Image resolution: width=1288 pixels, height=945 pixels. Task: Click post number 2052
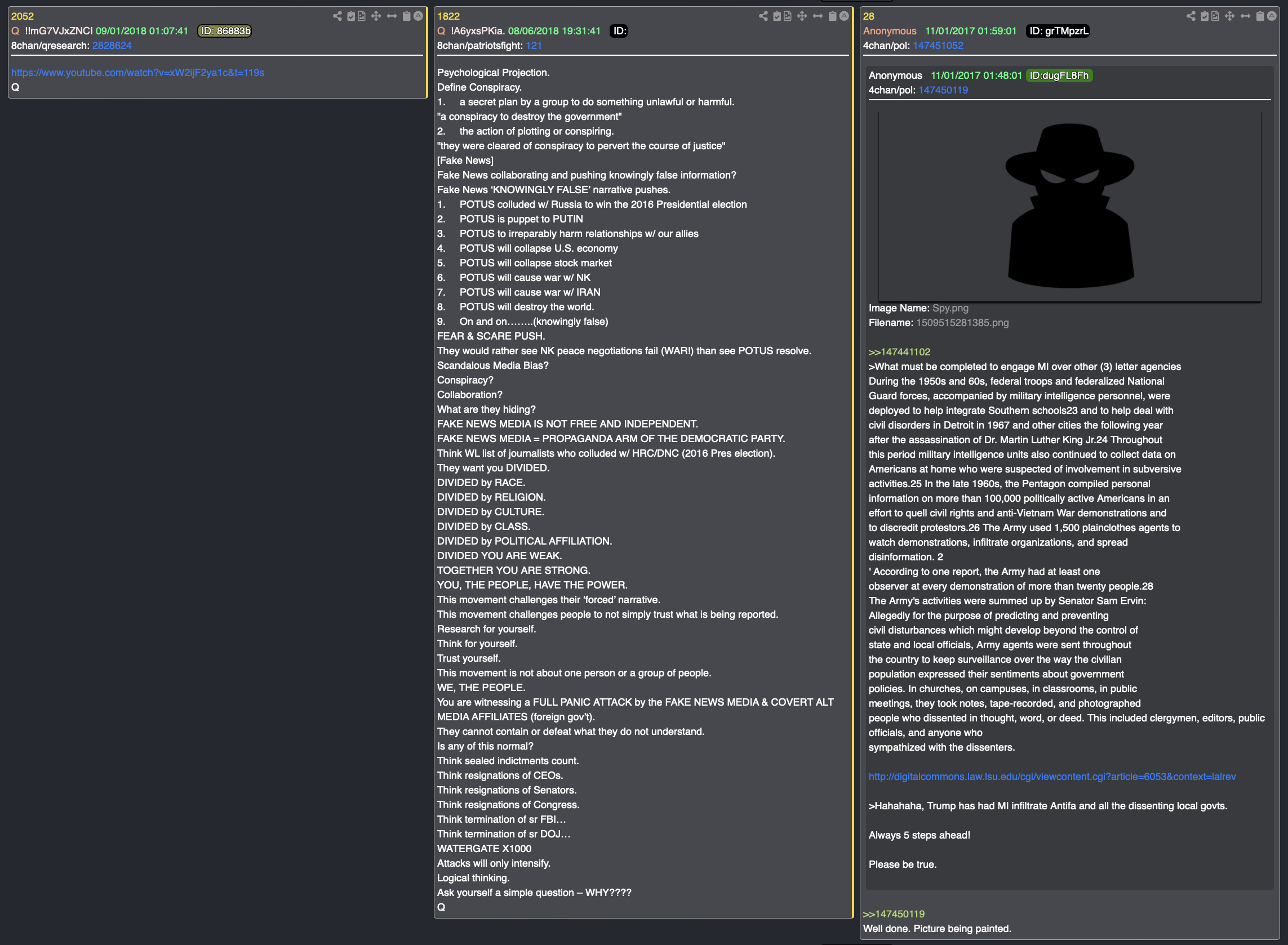pos(23,16)
